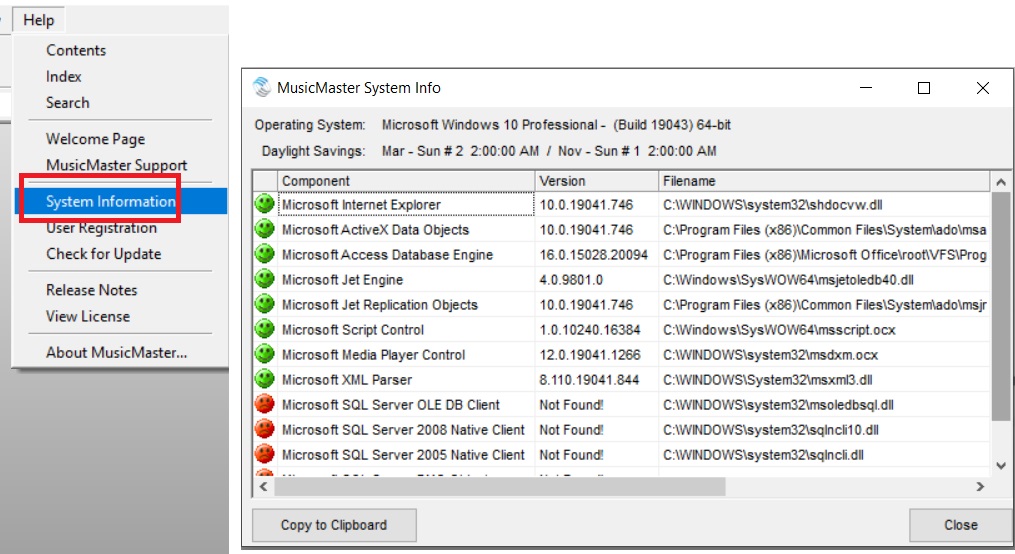Click version value 4.0.9801.0

click(x=571, y=280)
